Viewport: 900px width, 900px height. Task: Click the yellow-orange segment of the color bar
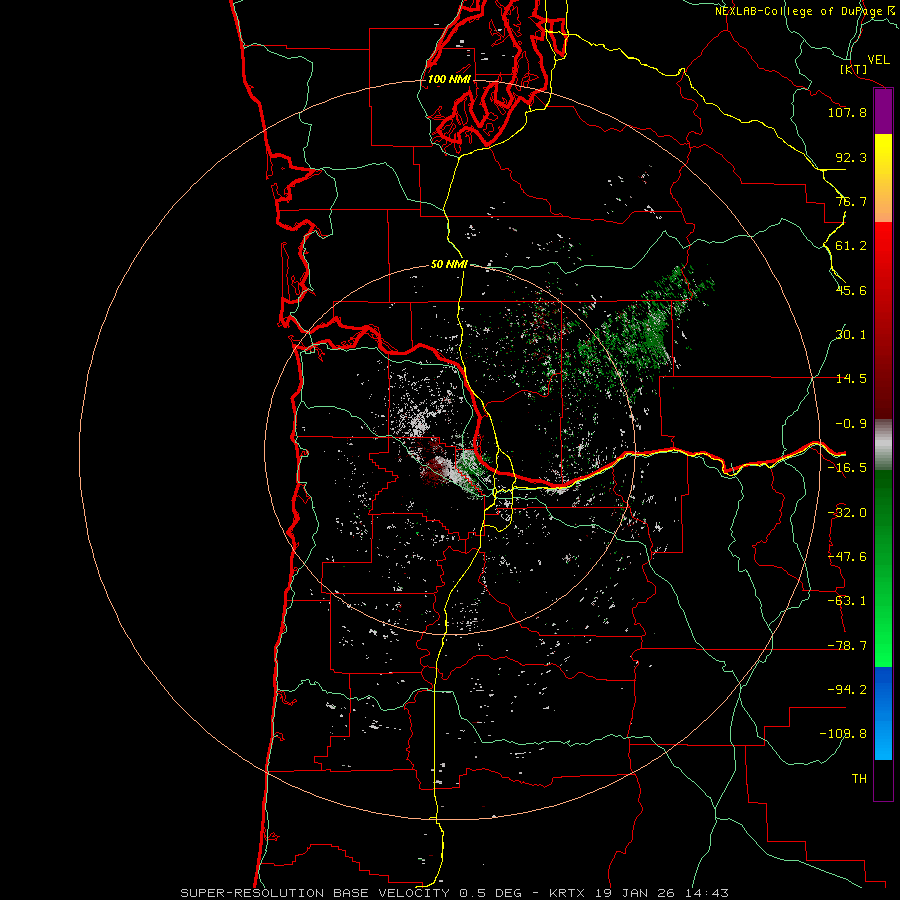[883, 178]
